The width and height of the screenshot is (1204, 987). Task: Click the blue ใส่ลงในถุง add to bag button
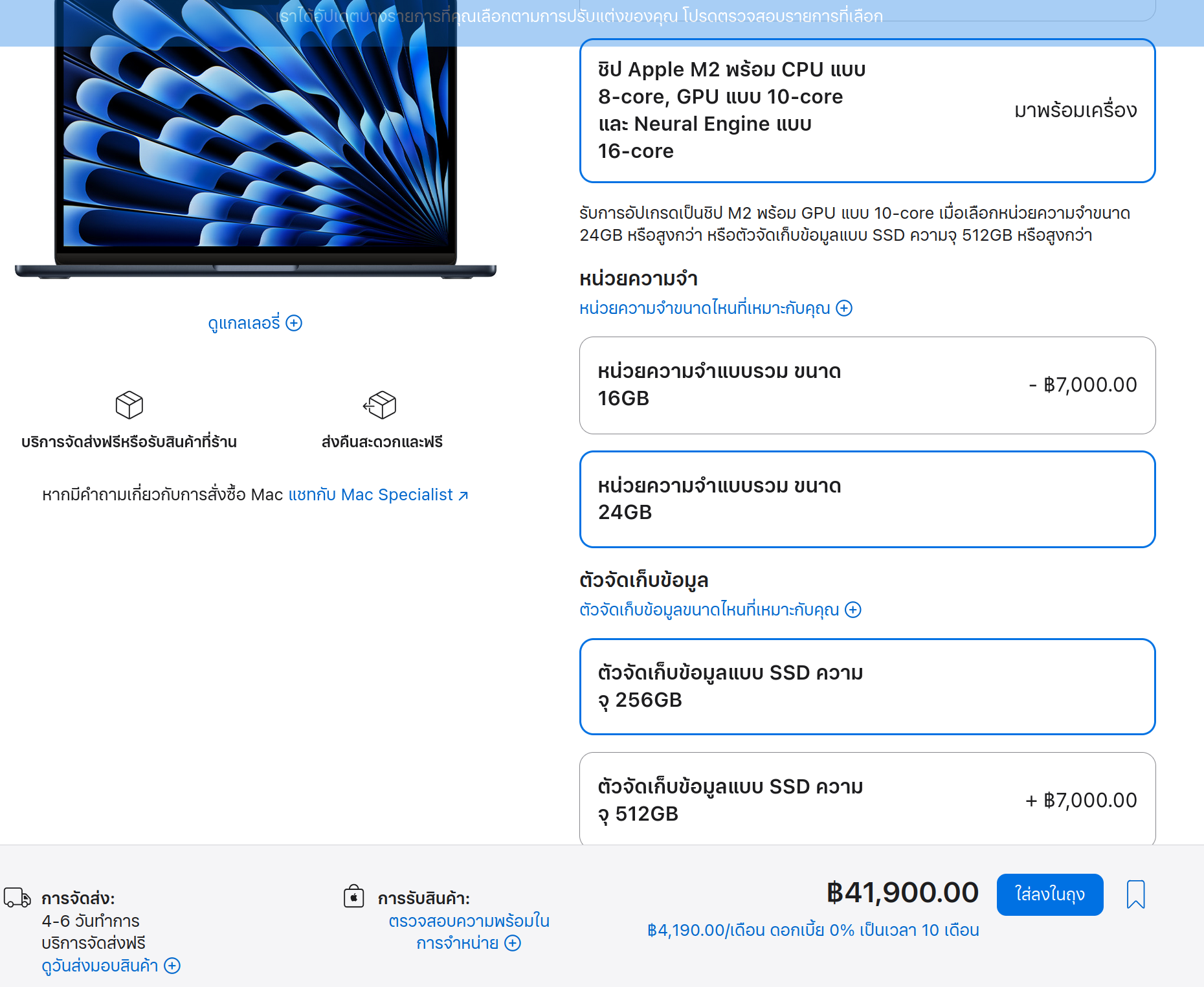1049,894
